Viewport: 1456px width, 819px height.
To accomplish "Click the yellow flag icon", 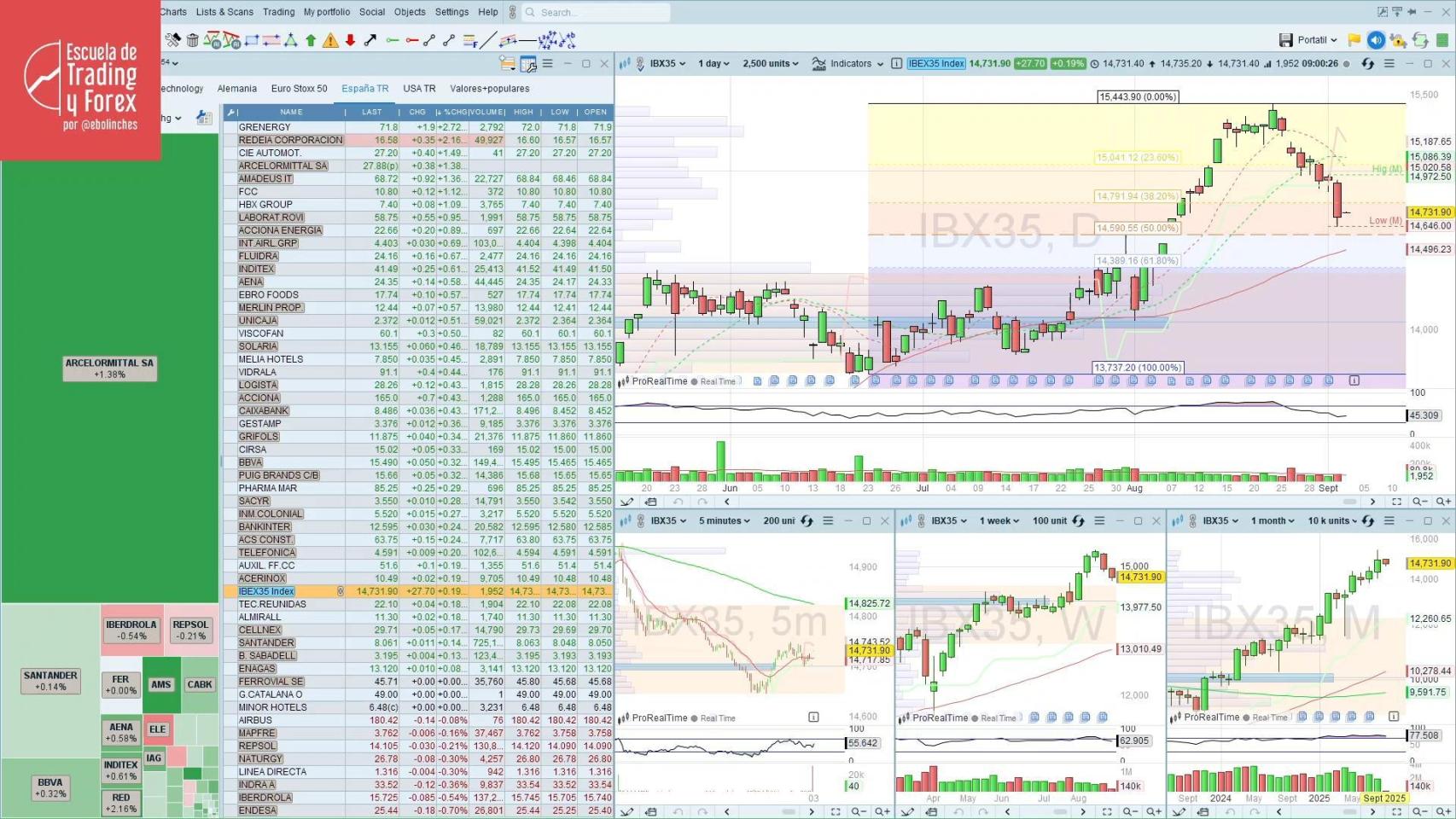I will (1354, 40).
